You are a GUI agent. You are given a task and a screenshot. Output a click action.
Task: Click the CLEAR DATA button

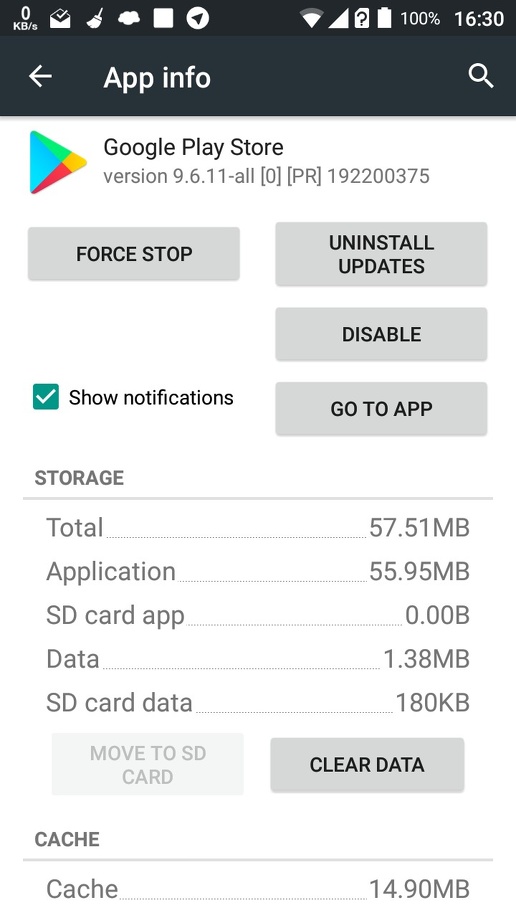click(367, 764)
